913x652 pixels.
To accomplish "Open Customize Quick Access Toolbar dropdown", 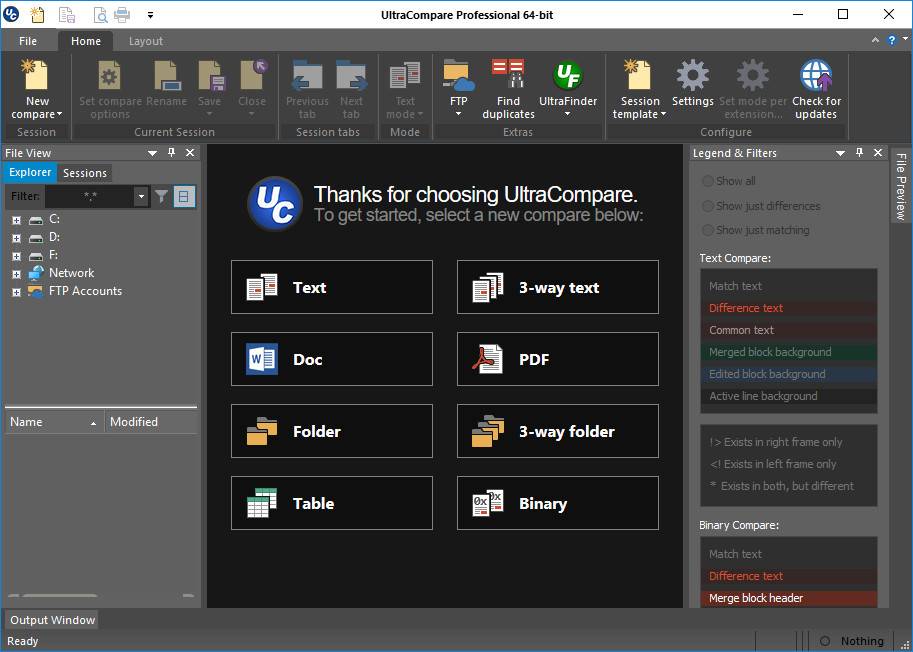I will coord(150,15).
